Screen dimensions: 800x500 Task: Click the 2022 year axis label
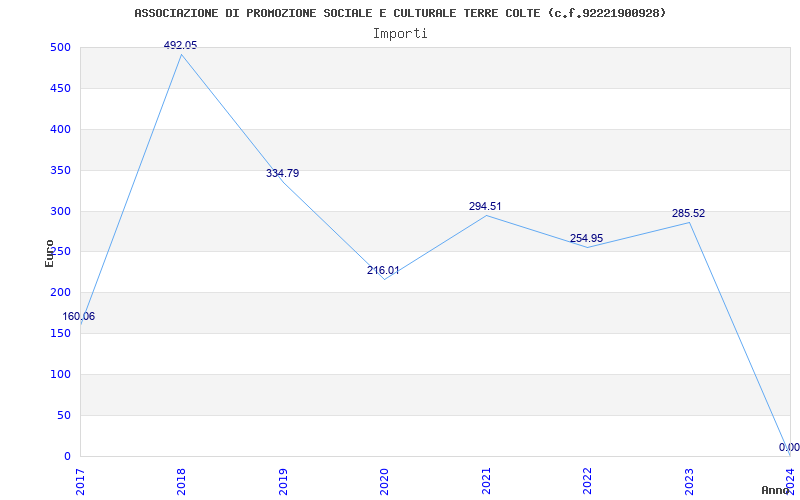click(x=587, y=481)
